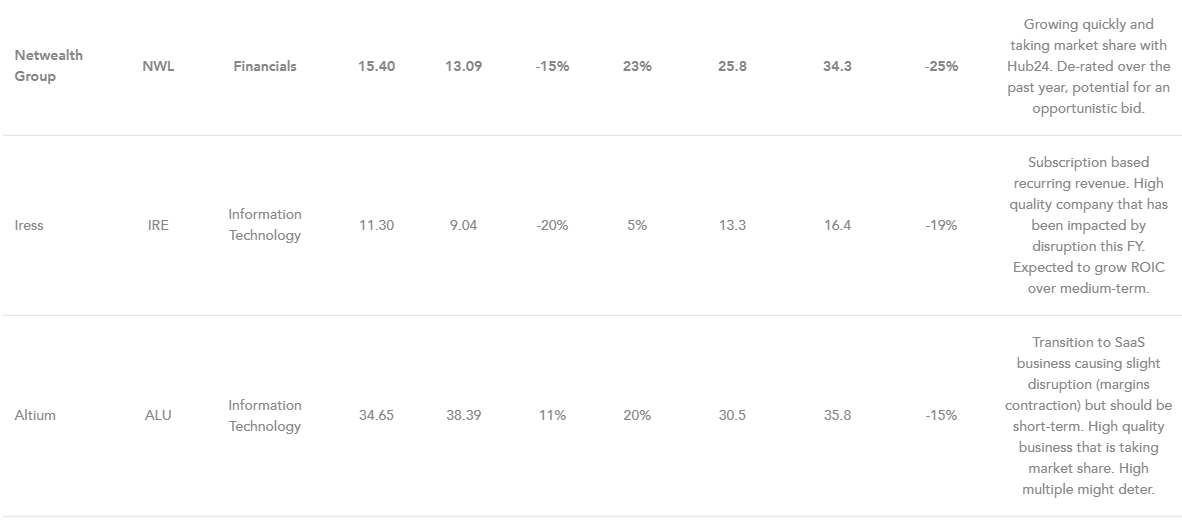Image resolution: width=1182 pixels, height=521 pixels.
Task: Click the 16.4 value for Iress
Action: point(837,225)
